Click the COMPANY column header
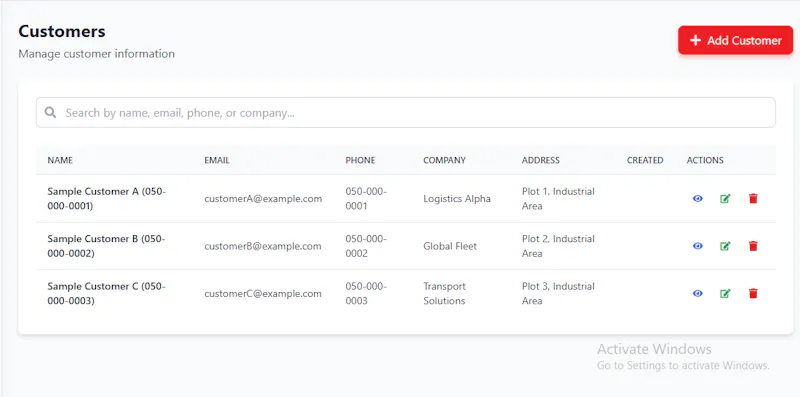800x397 pixels. tap(444, 160)
